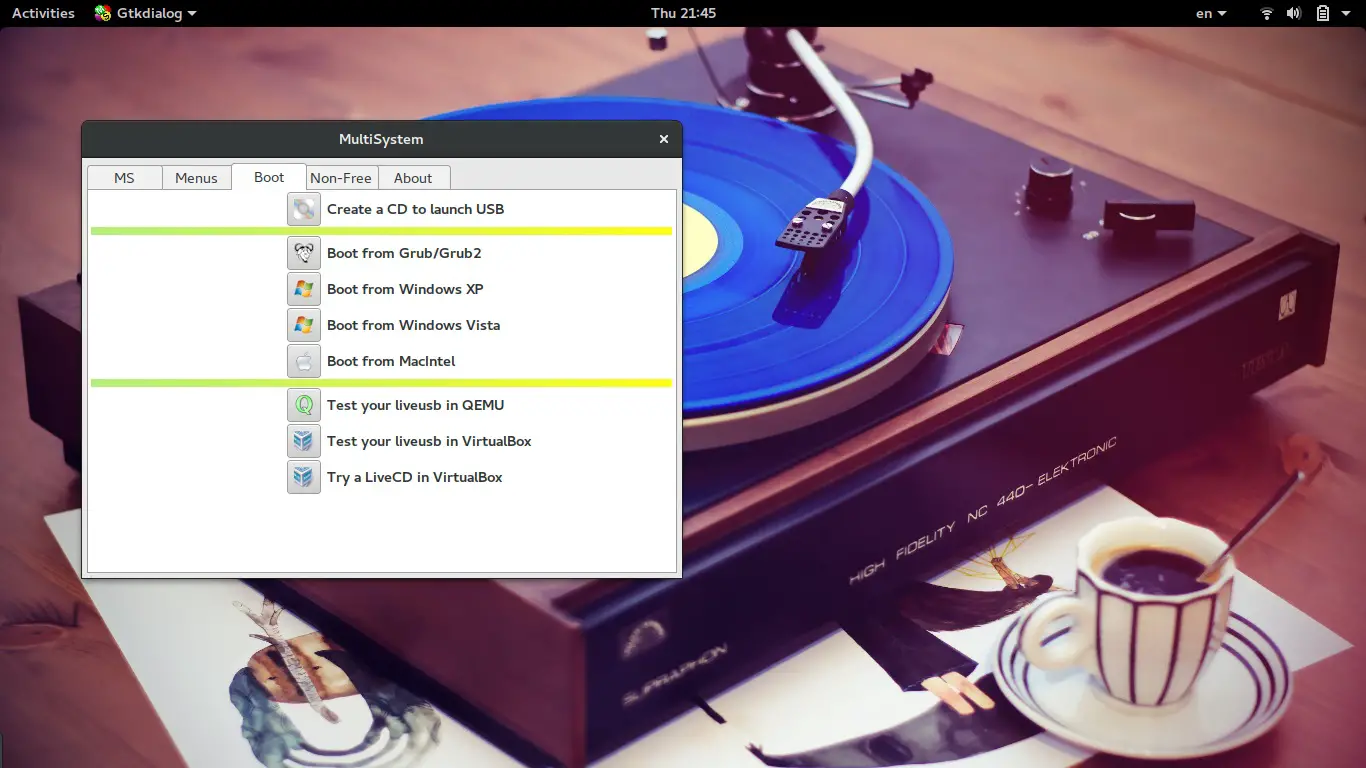Open the volume speaker indicator

pyautogui.click(x=1294, y=13)
